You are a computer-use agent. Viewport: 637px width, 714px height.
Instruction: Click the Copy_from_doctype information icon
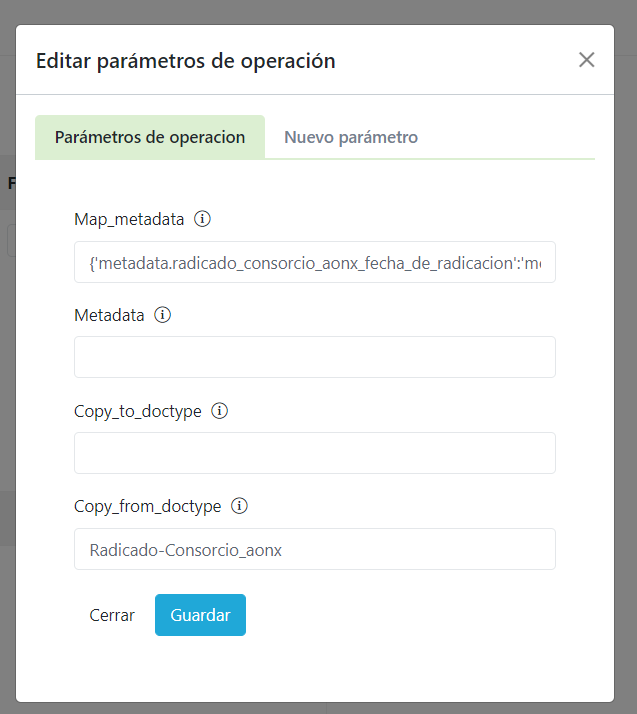239,506
